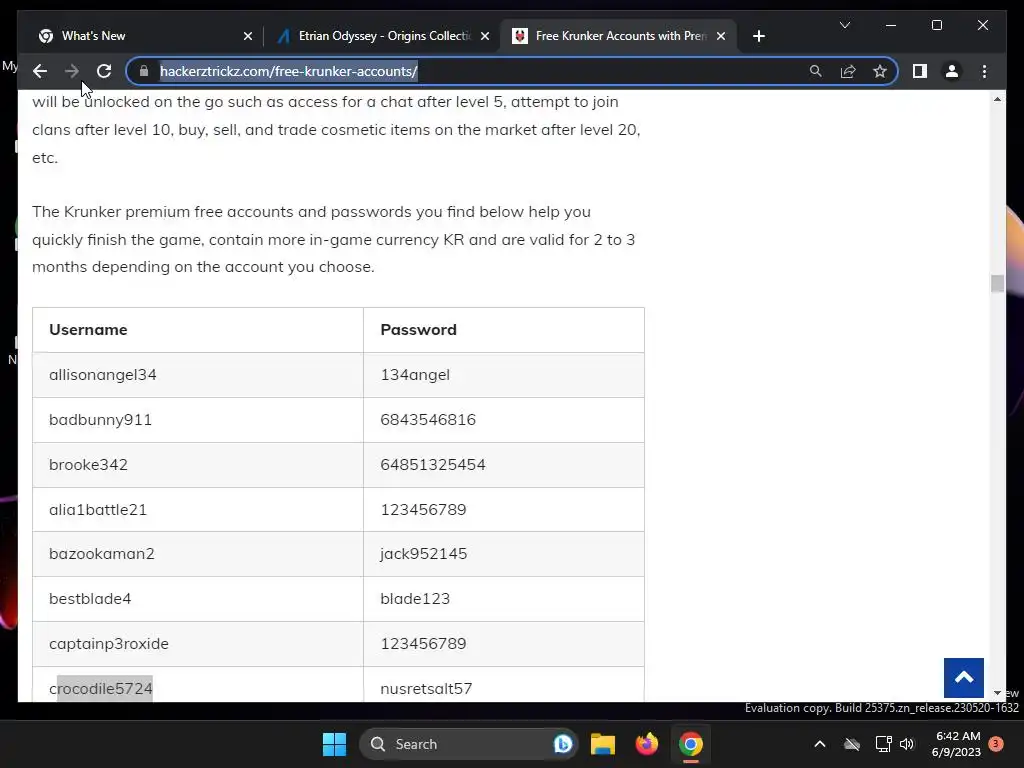
Task: Open the volume speaker tray icon
Action: [907, 744]
